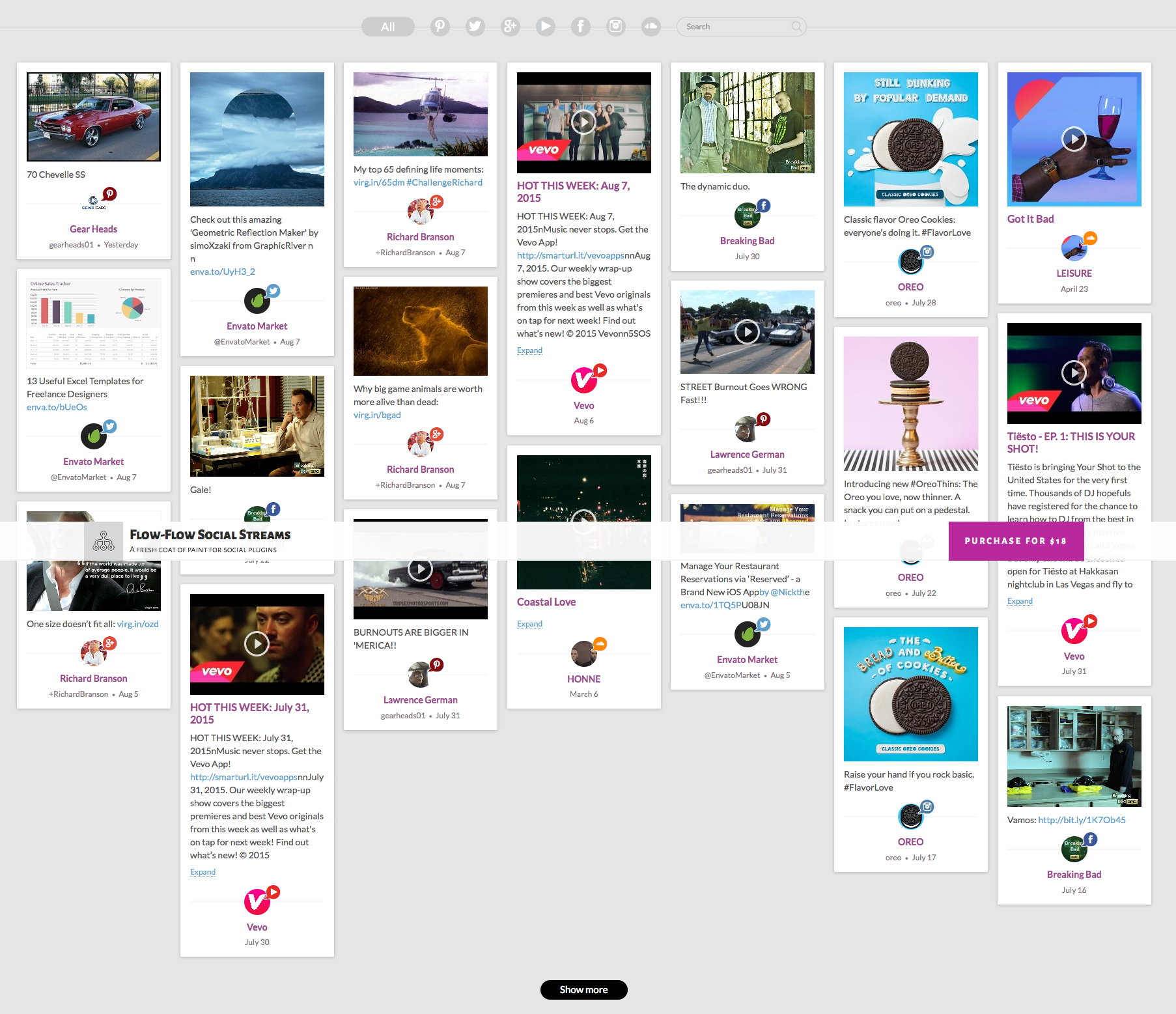This screenshot has height=1014, width=1176.
Task: Click Lawrence German avatar under BURNOUTS post
Action: pos(421,674)
